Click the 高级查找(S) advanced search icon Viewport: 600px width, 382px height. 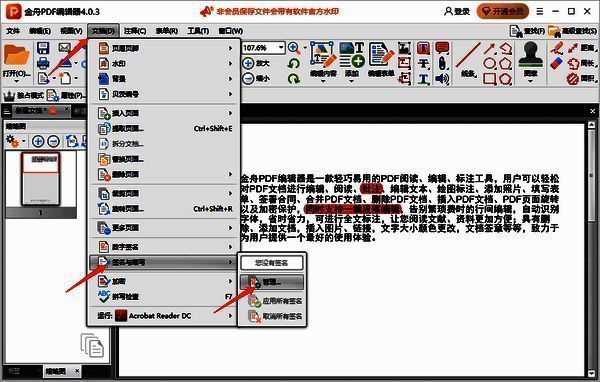click(572, 31)
